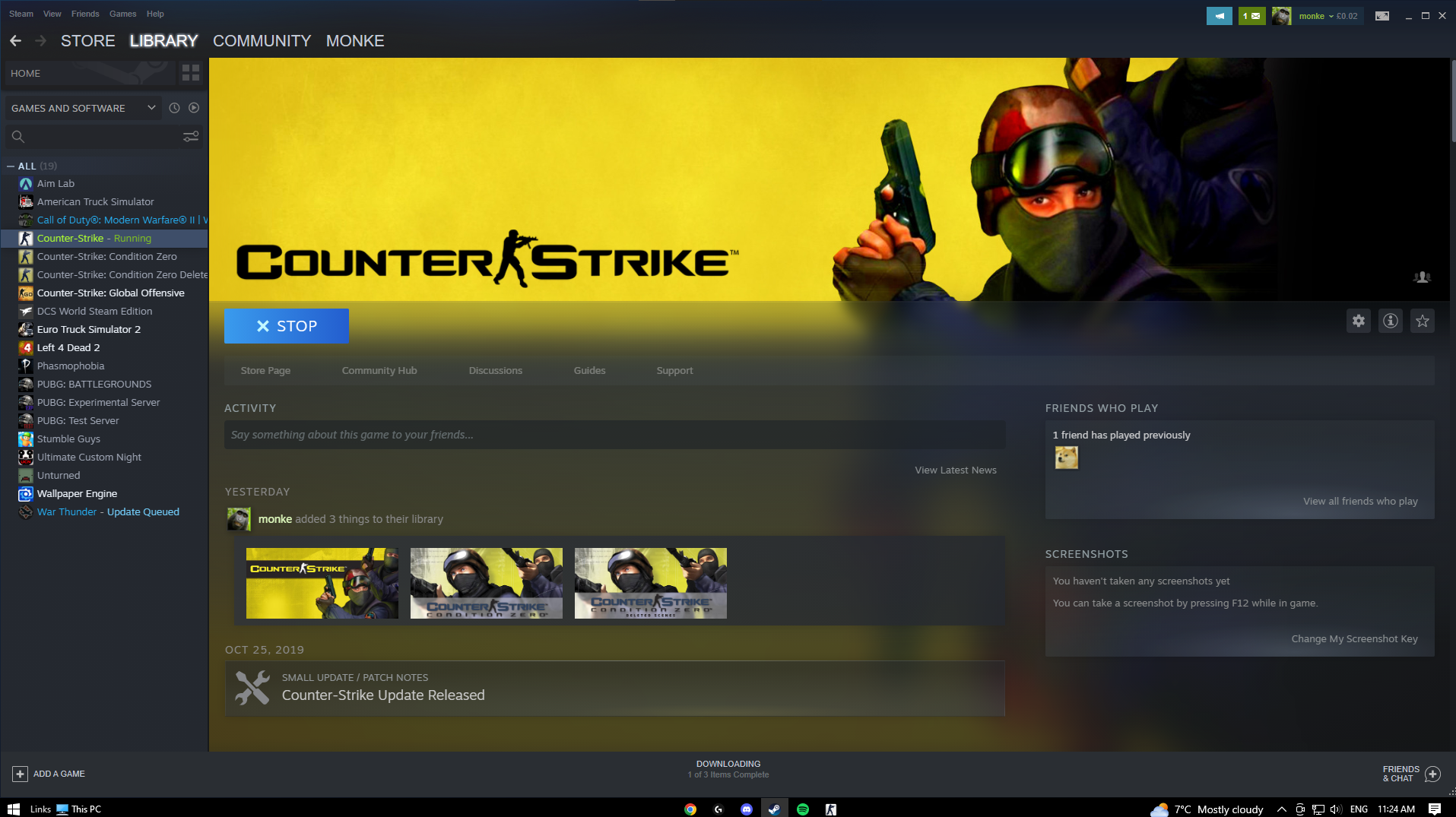
Task: Toggle the recent activity clock sort
Action: tap(174, 108)
